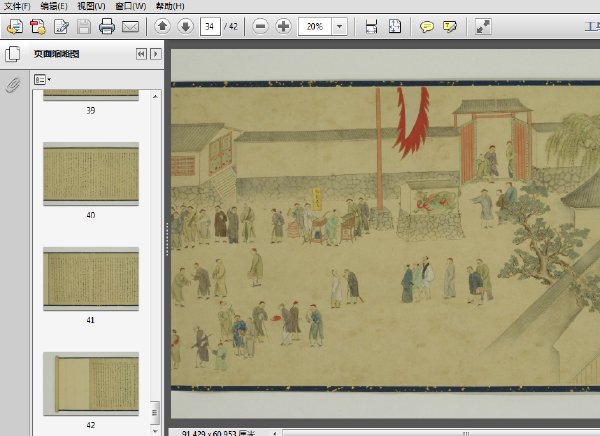
Task: Click the fit one full page icon
Action: point(395,26)
